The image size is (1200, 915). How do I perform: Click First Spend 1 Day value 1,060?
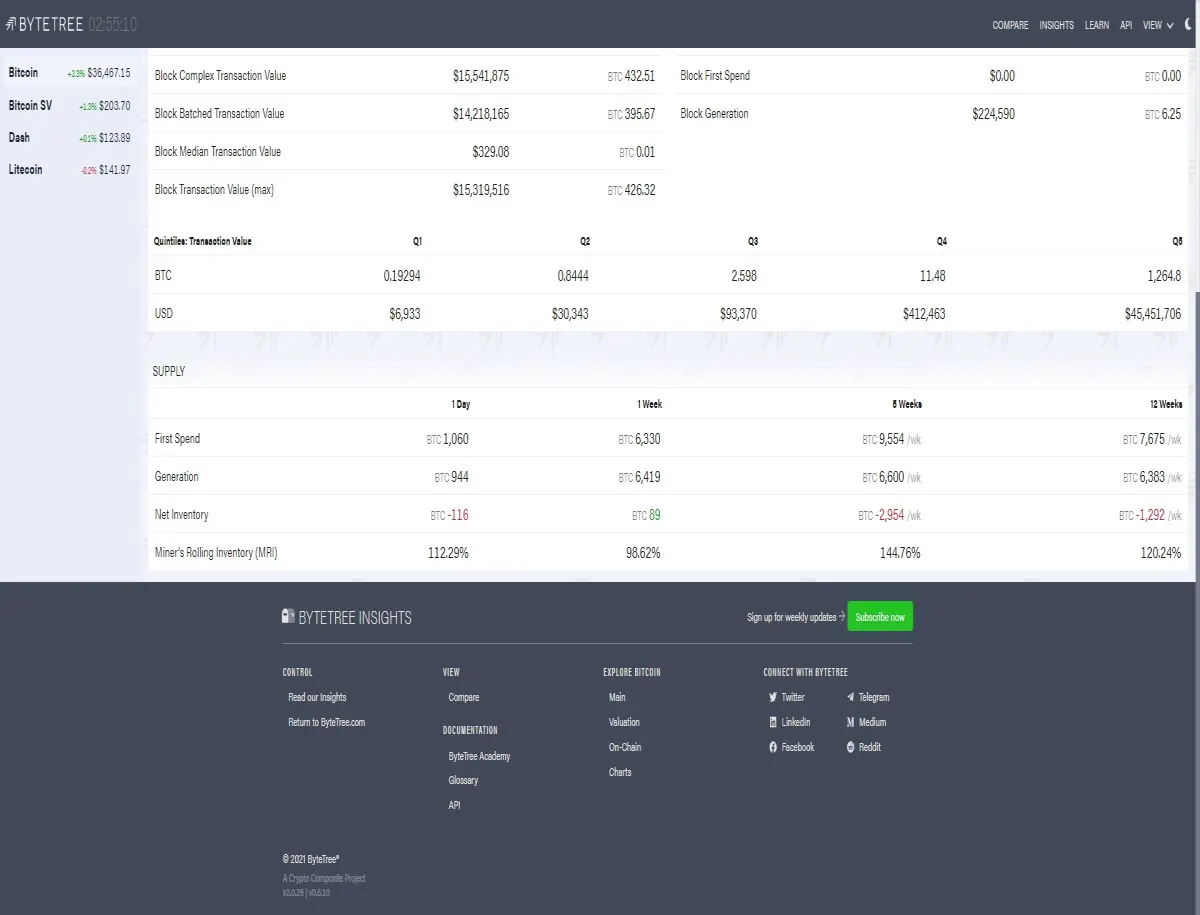point(456,439)
